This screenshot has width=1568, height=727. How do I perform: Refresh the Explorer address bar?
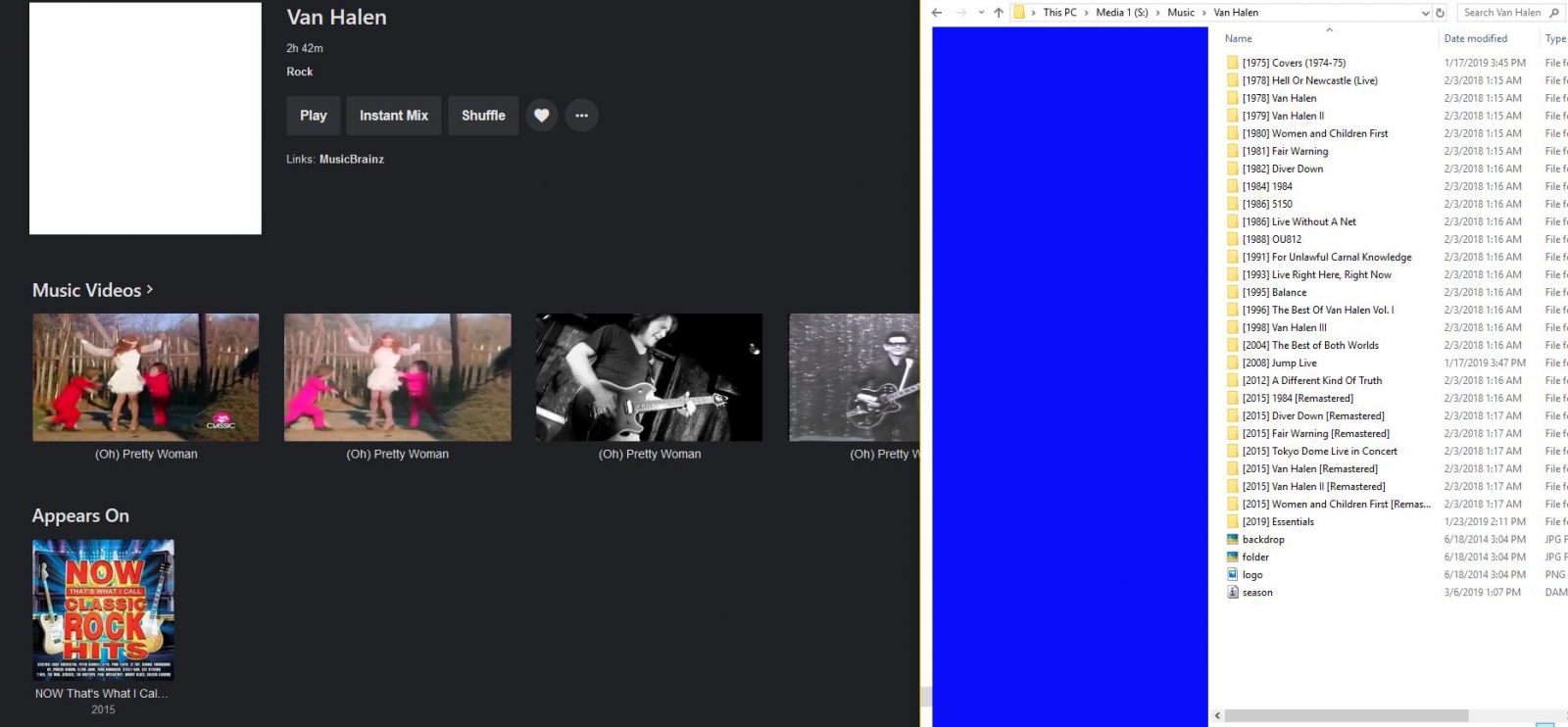[1440, 13]
